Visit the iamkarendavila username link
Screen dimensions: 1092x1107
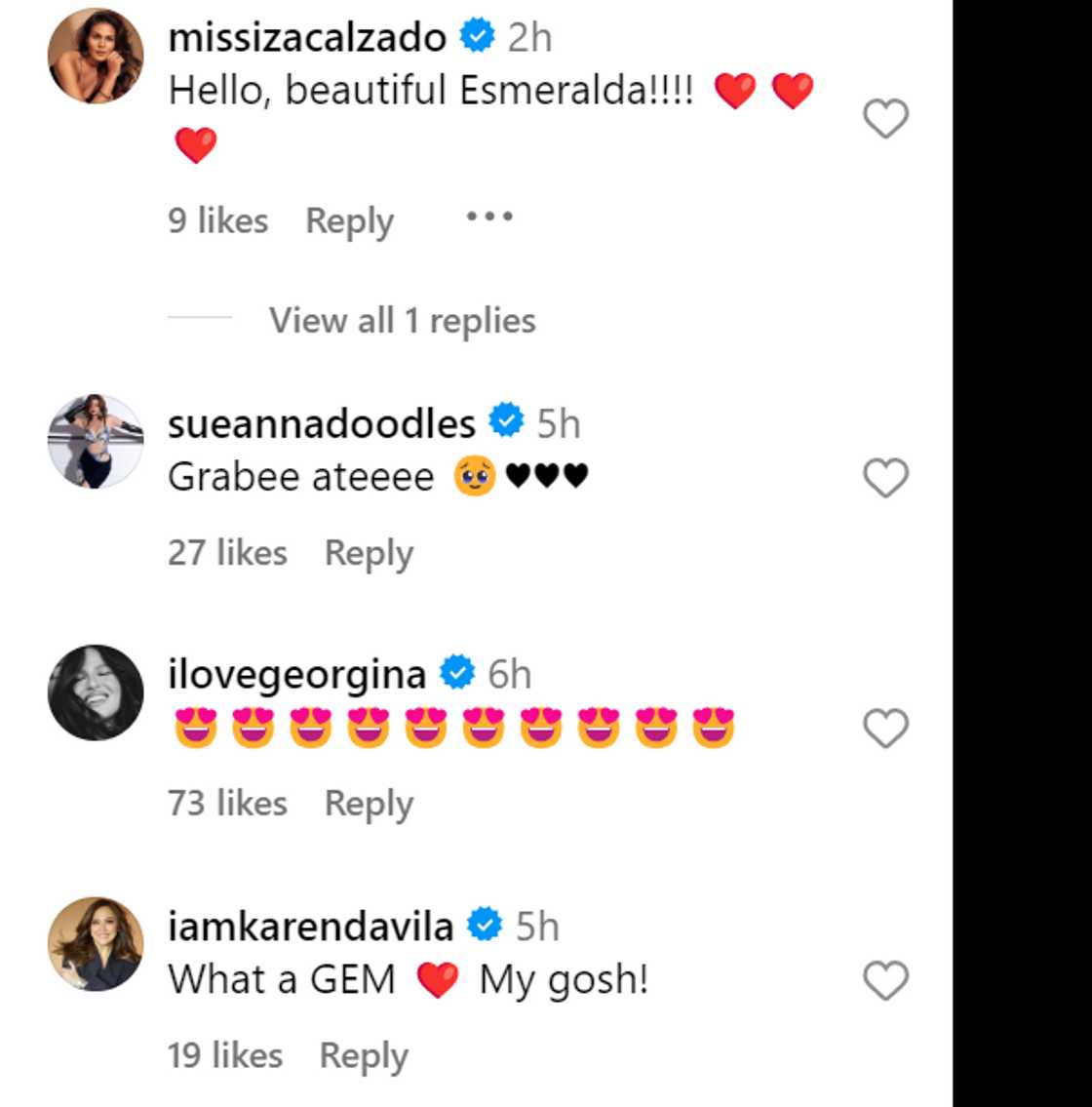point(310,926)
